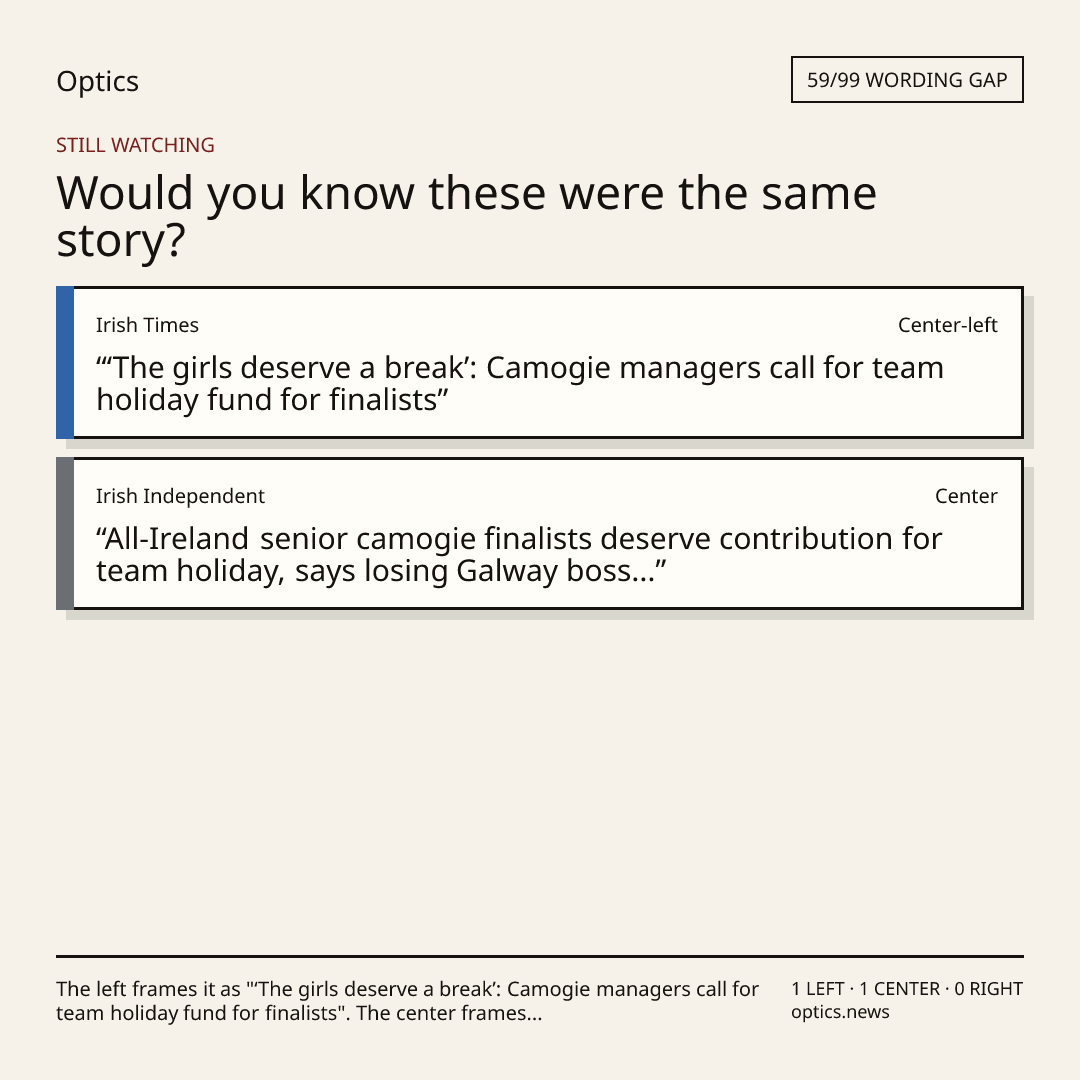1080x1080 pixels.
Task: Click the Center-left bias label
Action: [x=947, y=325]
